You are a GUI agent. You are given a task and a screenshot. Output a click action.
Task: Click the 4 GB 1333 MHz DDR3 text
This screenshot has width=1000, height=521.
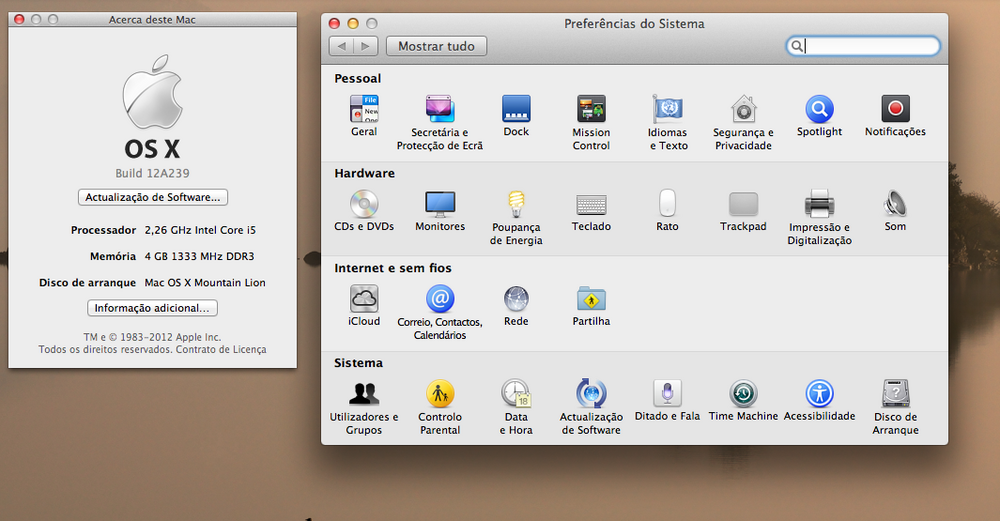[x=199, y=256]
